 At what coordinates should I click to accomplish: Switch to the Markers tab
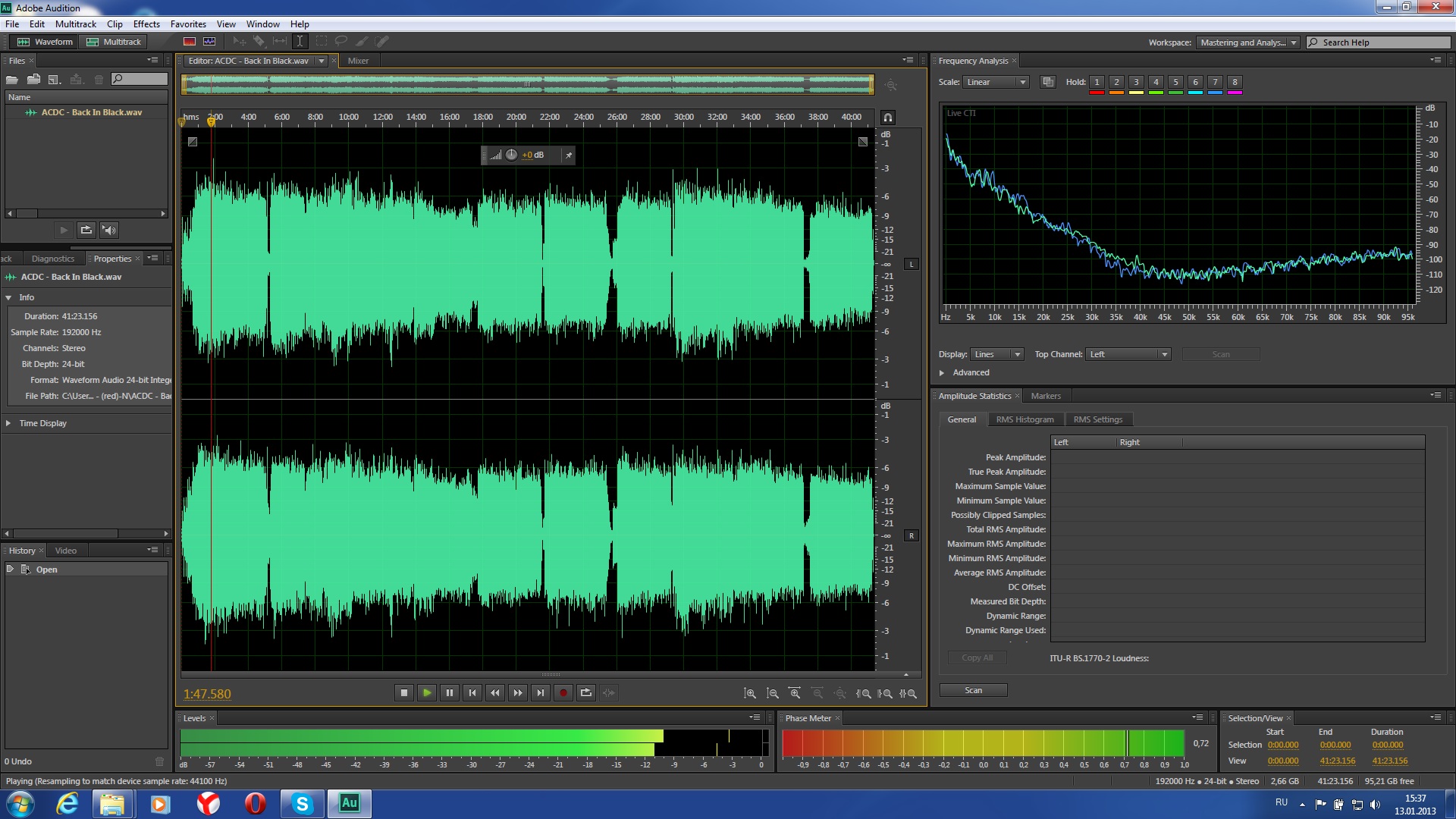(x=1046, y=396)
